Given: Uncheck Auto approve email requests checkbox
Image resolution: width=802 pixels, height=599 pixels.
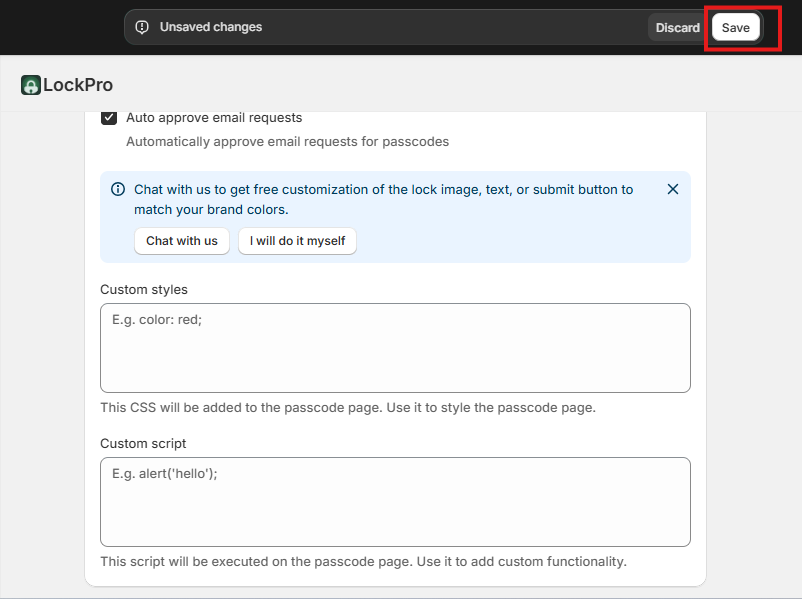Looking at the screenshot, I should [109, 117].
